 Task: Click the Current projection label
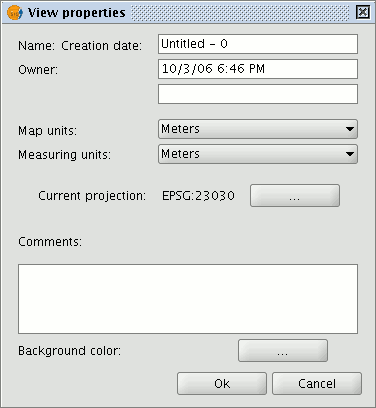(92, 196)
